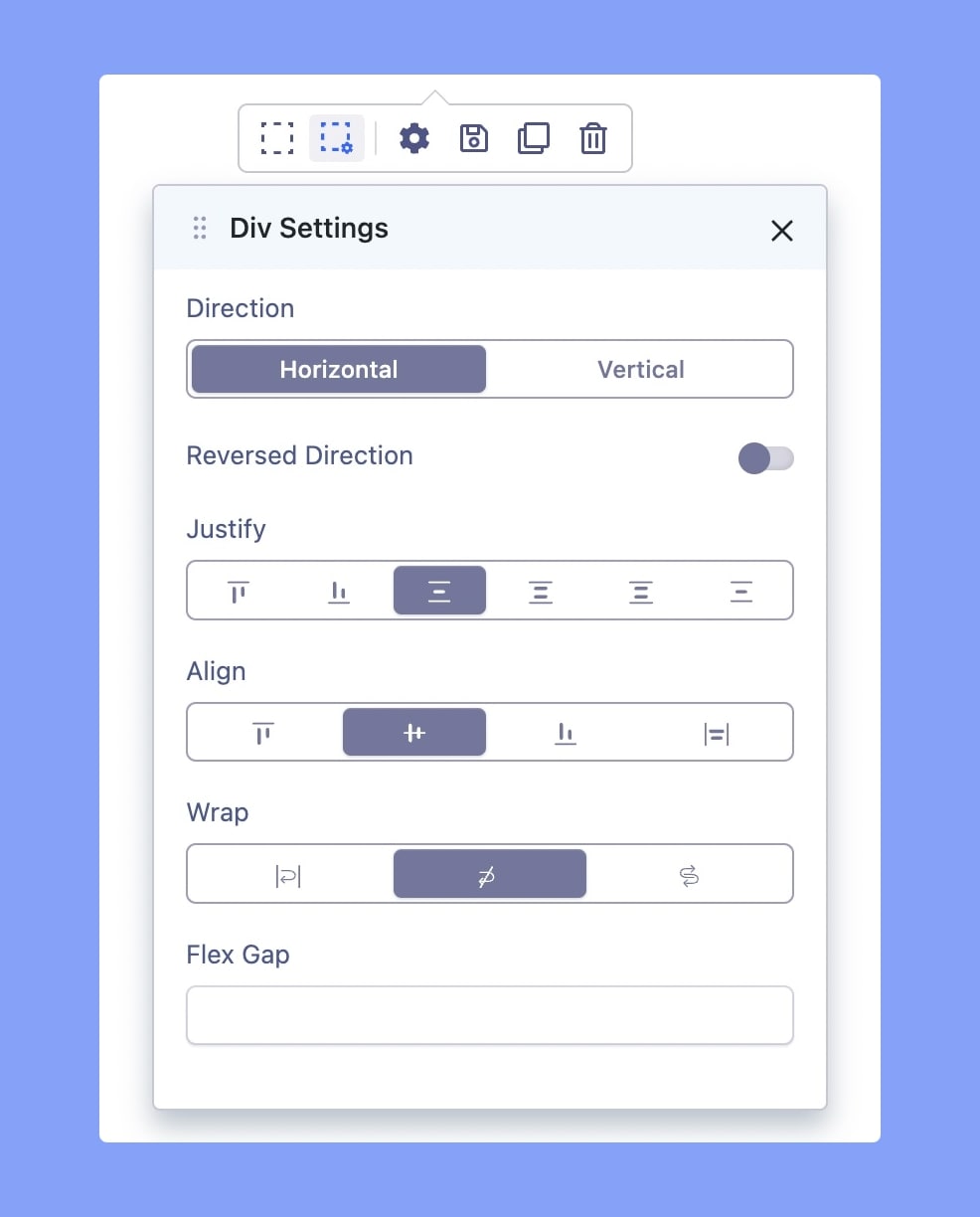
Task: Select the no-wrap icon under Wrap
Action: [489, 875]
